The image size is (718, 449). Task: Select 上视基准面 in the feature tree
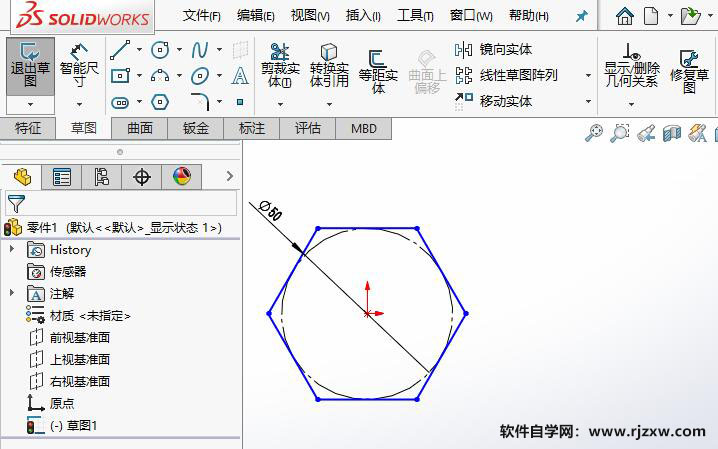coord(80,360)
